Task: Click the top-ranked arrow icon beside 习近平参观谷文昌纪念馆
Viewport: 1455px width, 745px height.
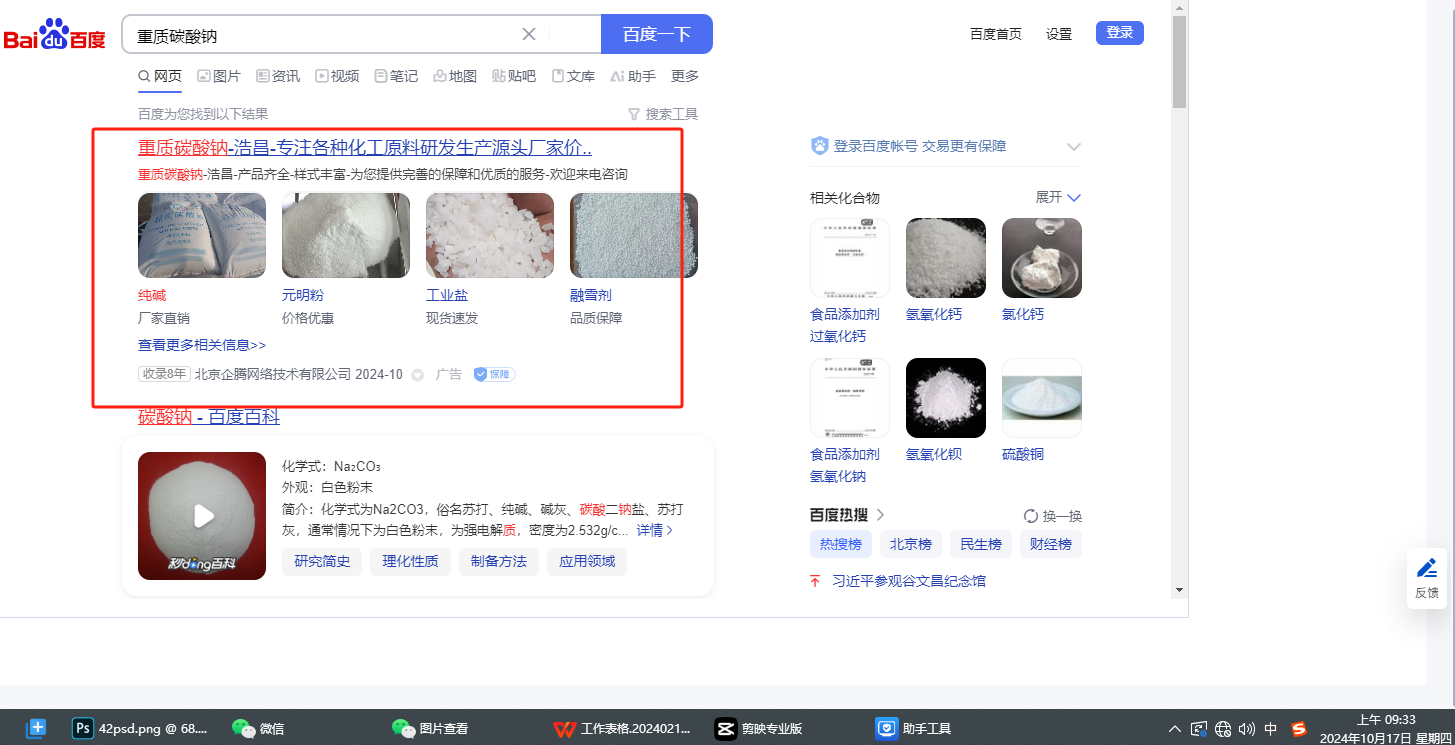Action: click(x=815, y=581)
